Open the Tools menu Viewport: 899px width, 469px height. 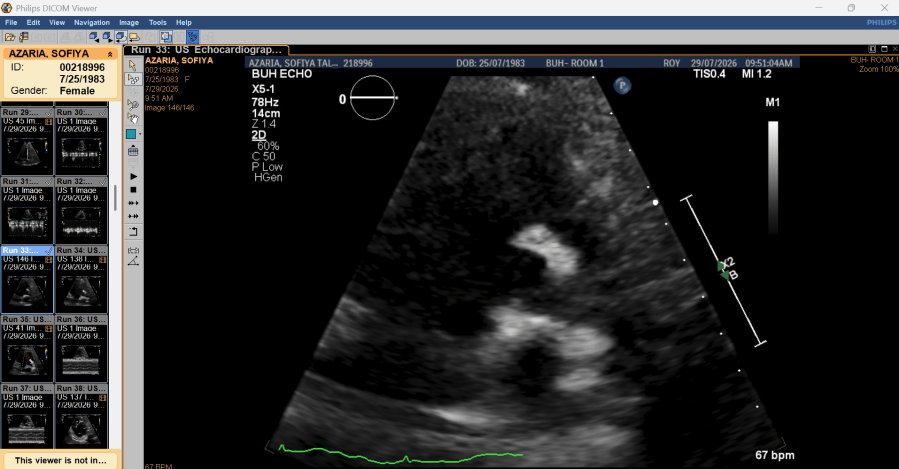158,22
